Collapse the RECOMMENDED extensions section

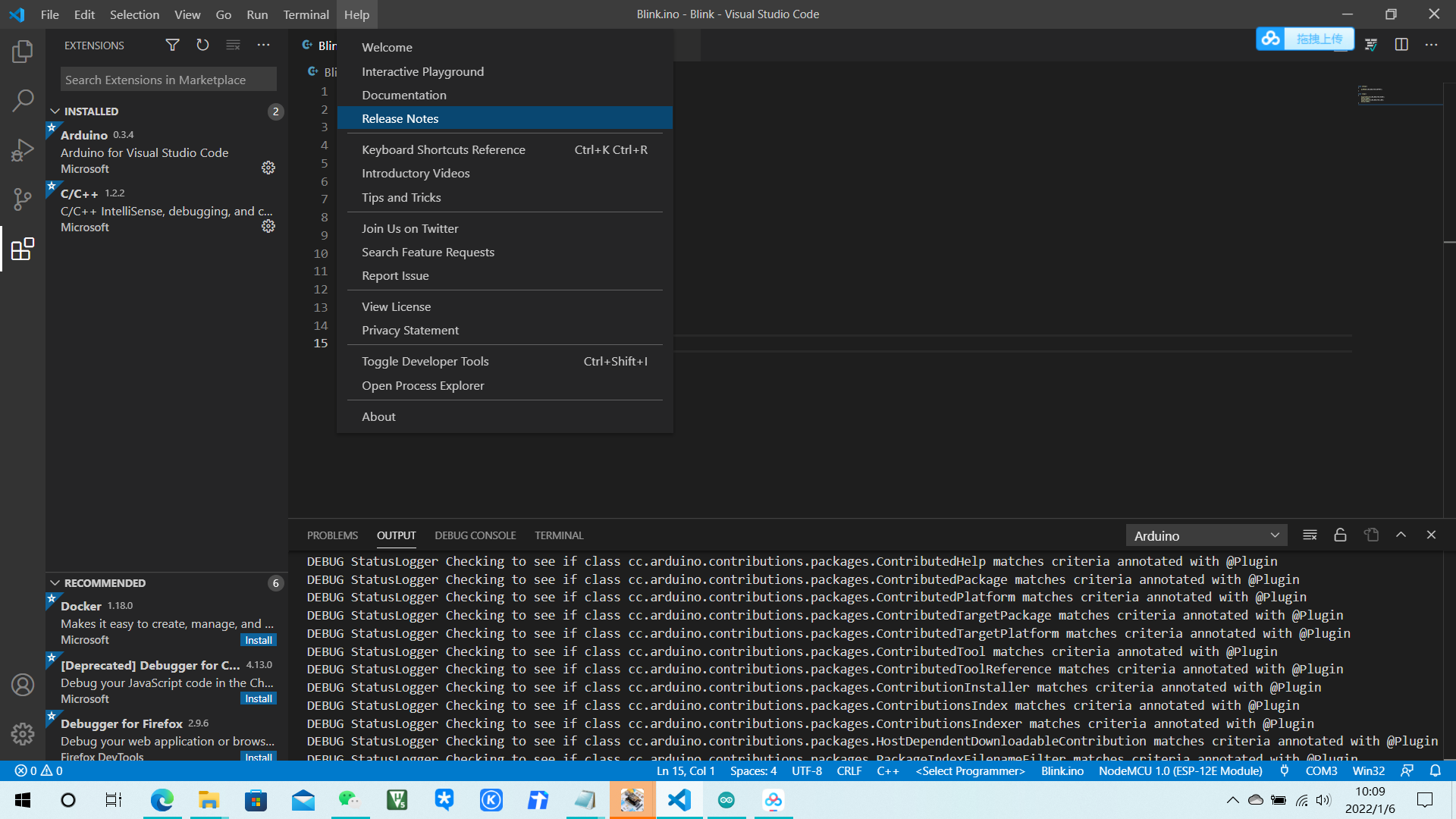pyautogui.click(x=55, y=583)
